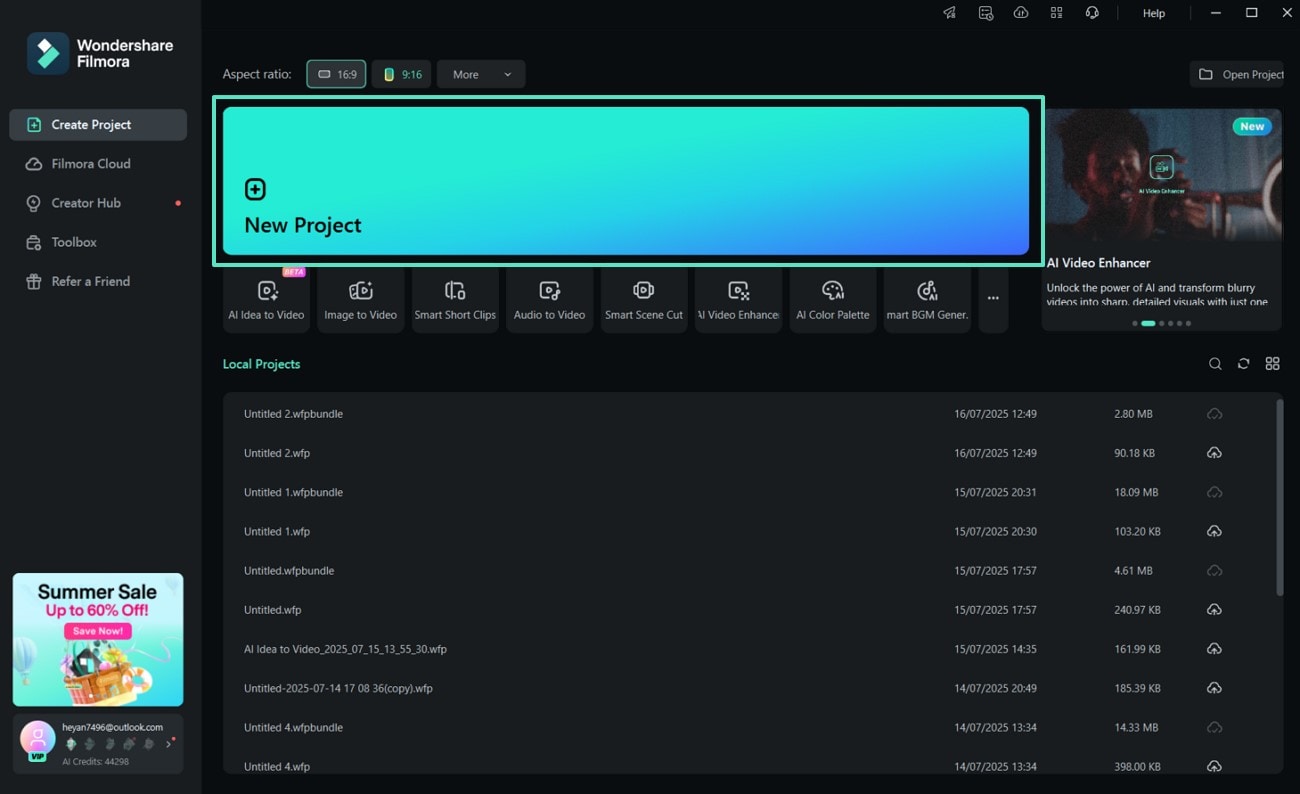The height and width of the screenshot is (794, 1300).
Task: Refresh the local projects list
Action: pos(1243,364)
